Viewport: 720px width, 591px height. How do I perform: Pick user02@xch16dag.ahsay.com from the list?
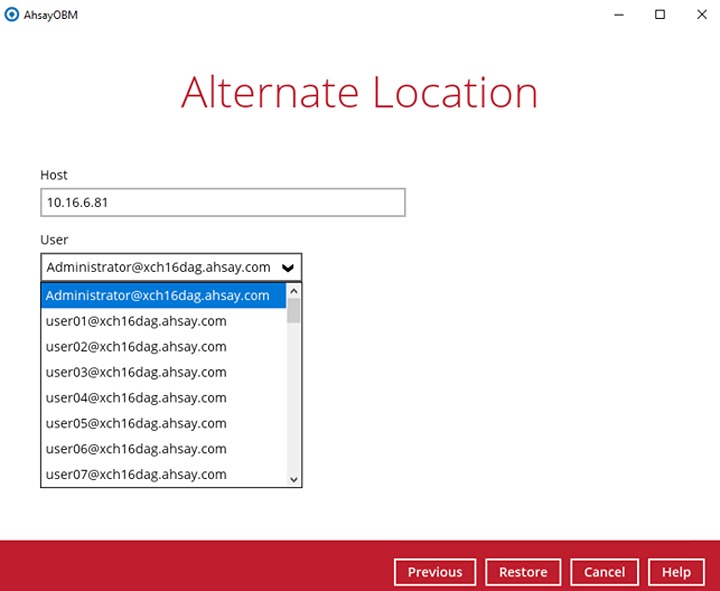click(136, 347)
